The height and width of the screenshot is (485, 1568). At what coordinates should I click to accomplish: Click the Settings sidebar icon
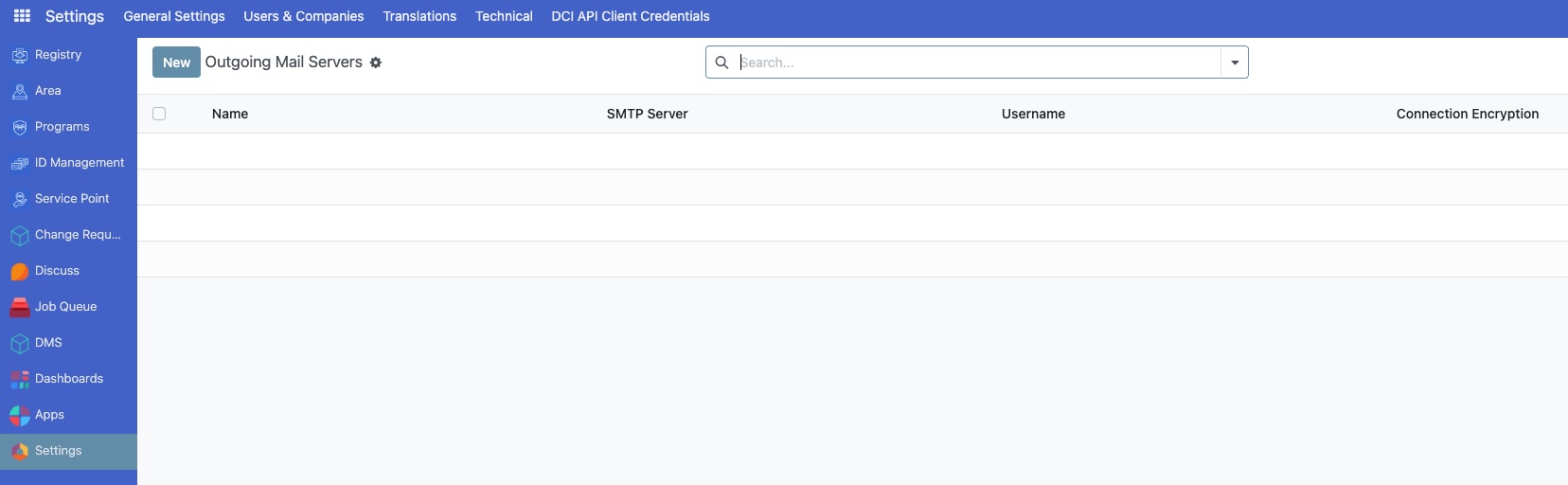pos(20,452)
